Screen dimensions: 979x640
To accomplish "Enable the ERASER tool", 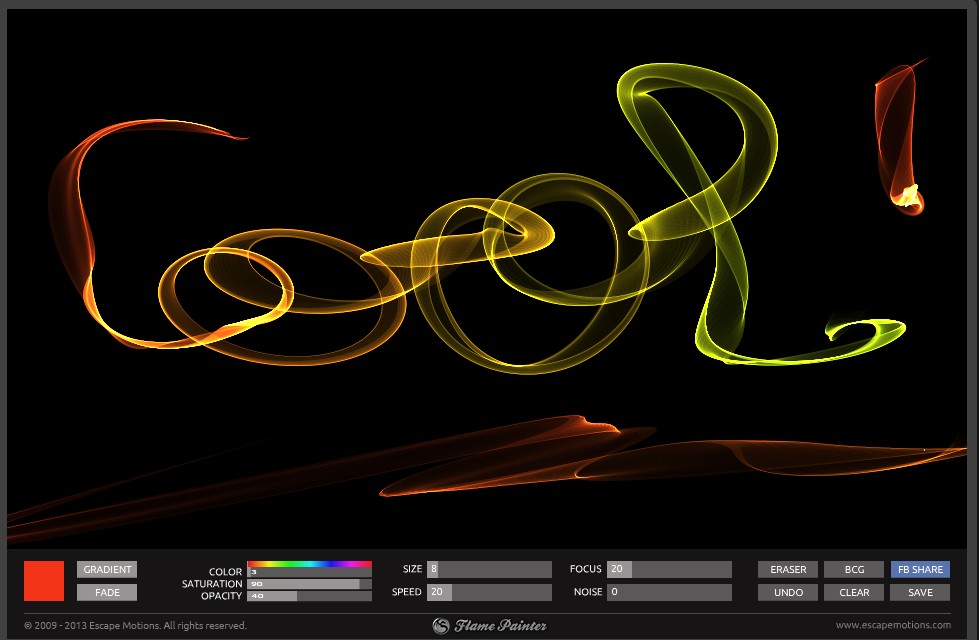I will (788, 570).
